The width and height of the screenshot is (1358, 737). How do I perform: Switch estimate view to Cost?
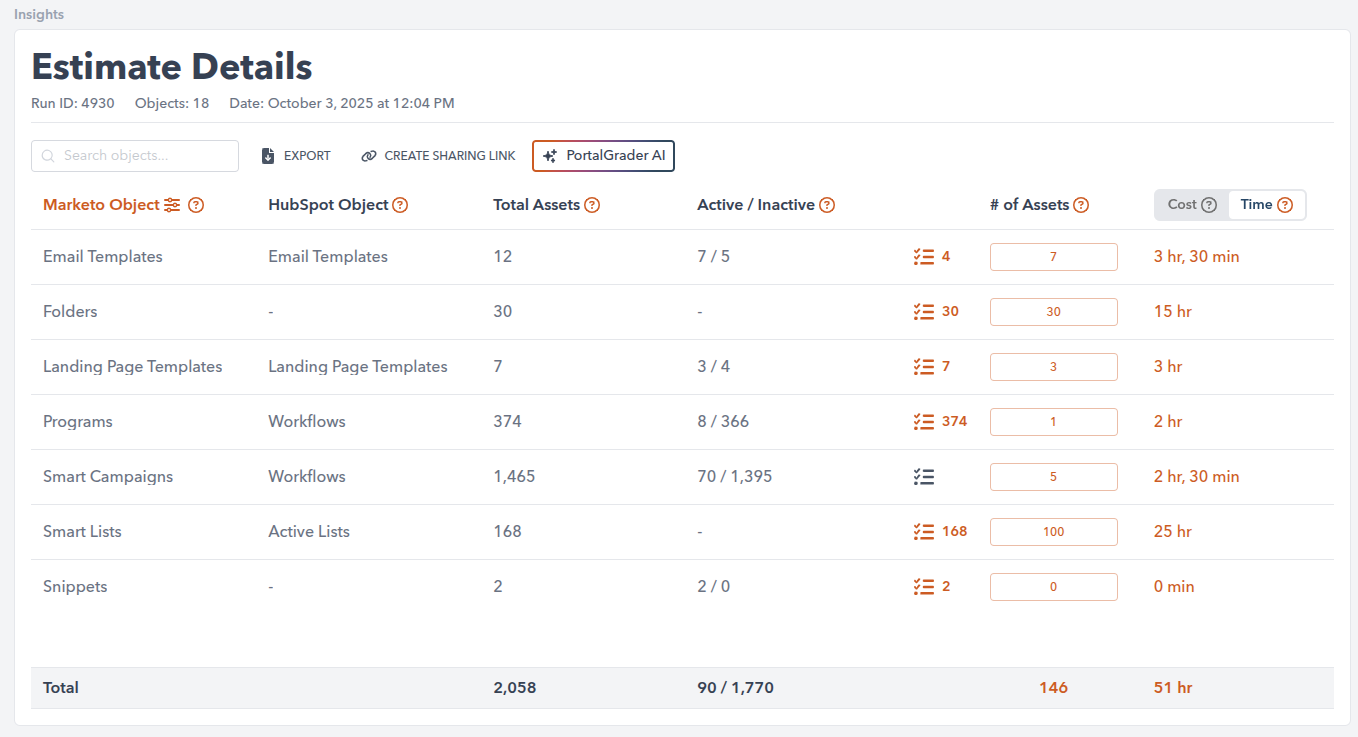click(x=1191, y=204)
